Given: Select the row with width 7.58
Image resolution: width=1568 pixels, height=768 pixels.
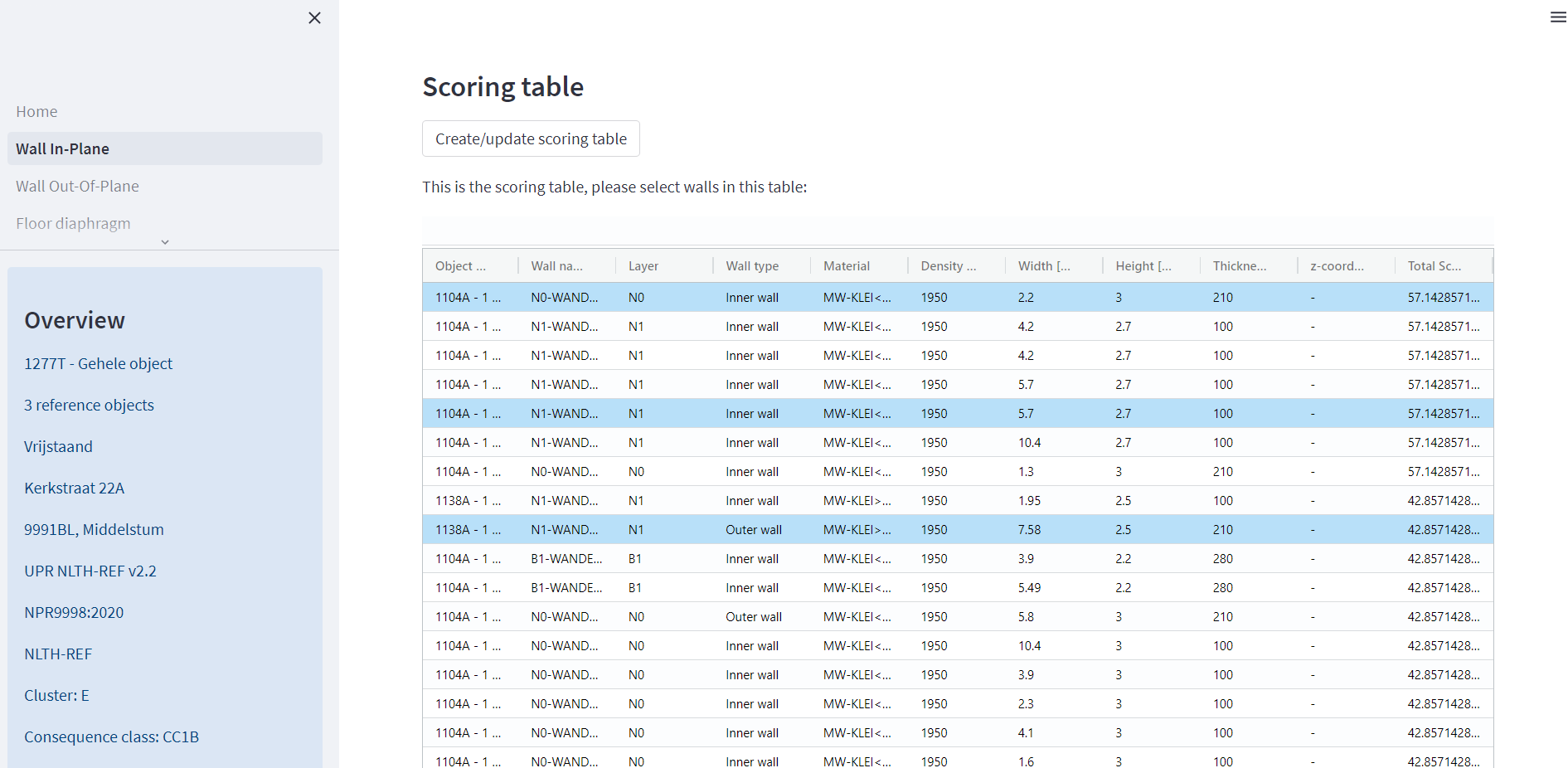Looking at the screenshot, I should point(958,529).
